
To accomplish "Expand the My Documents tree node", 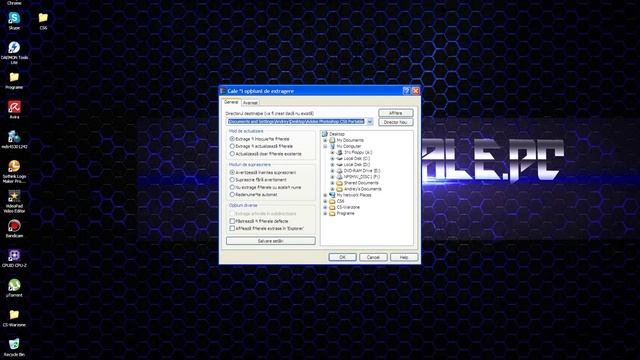I will click(x=325, y=140).
